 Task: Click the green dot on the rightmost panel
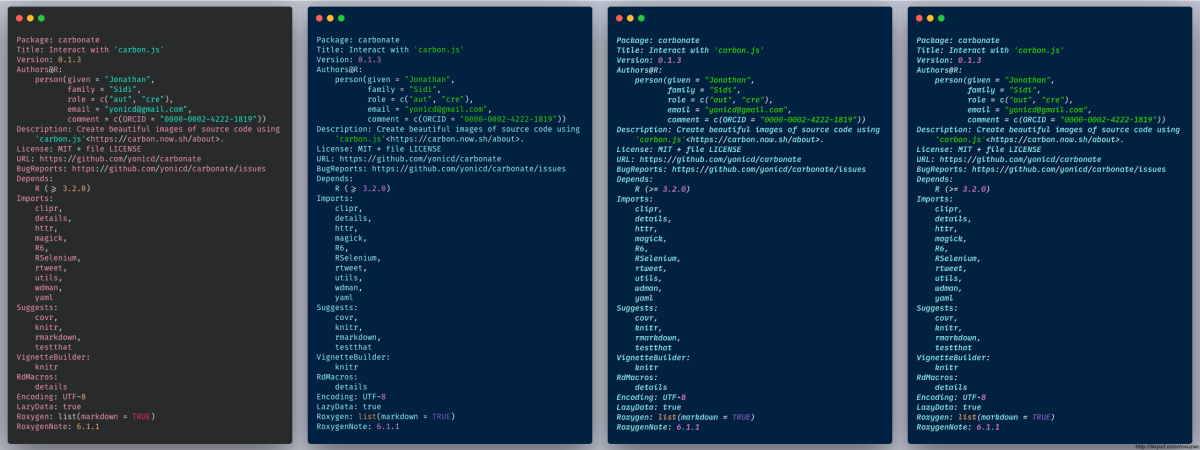pyautogui.click(x=941, y=18)
